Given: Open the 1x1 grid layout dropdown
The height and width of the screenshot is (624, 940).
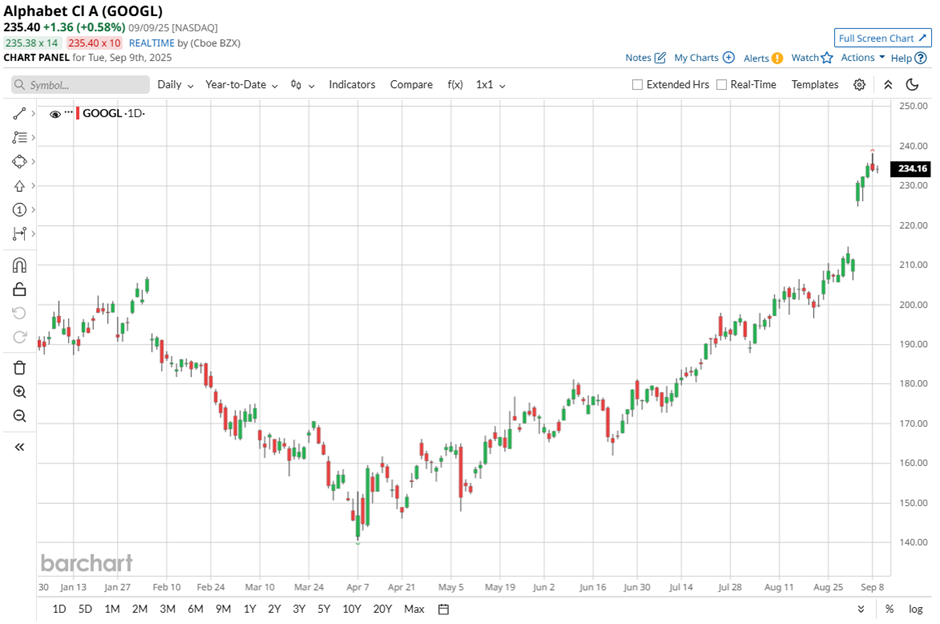Looking at the screenshot, I should [490, 85].
